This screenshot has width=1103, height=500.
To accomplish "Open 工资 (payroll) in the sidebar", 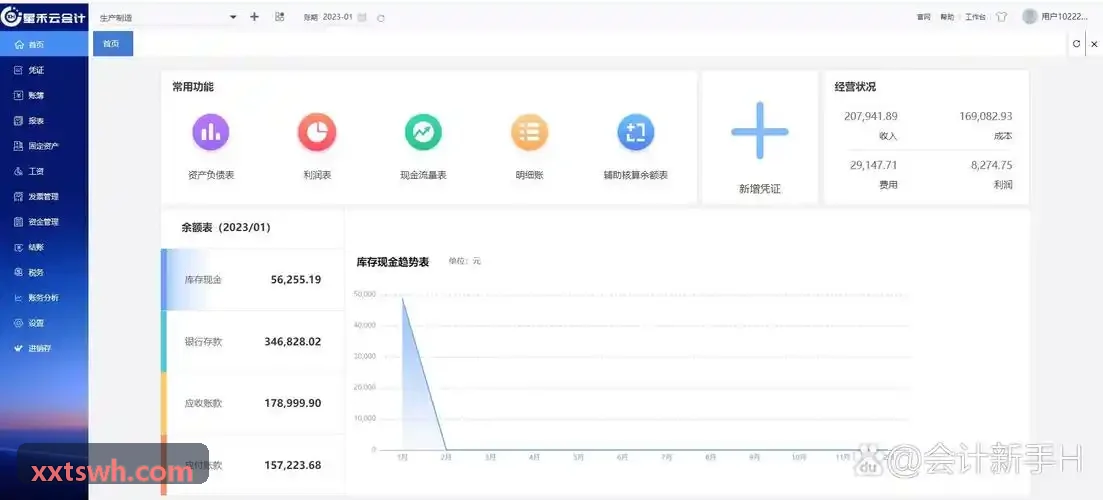I will (44, 172).
